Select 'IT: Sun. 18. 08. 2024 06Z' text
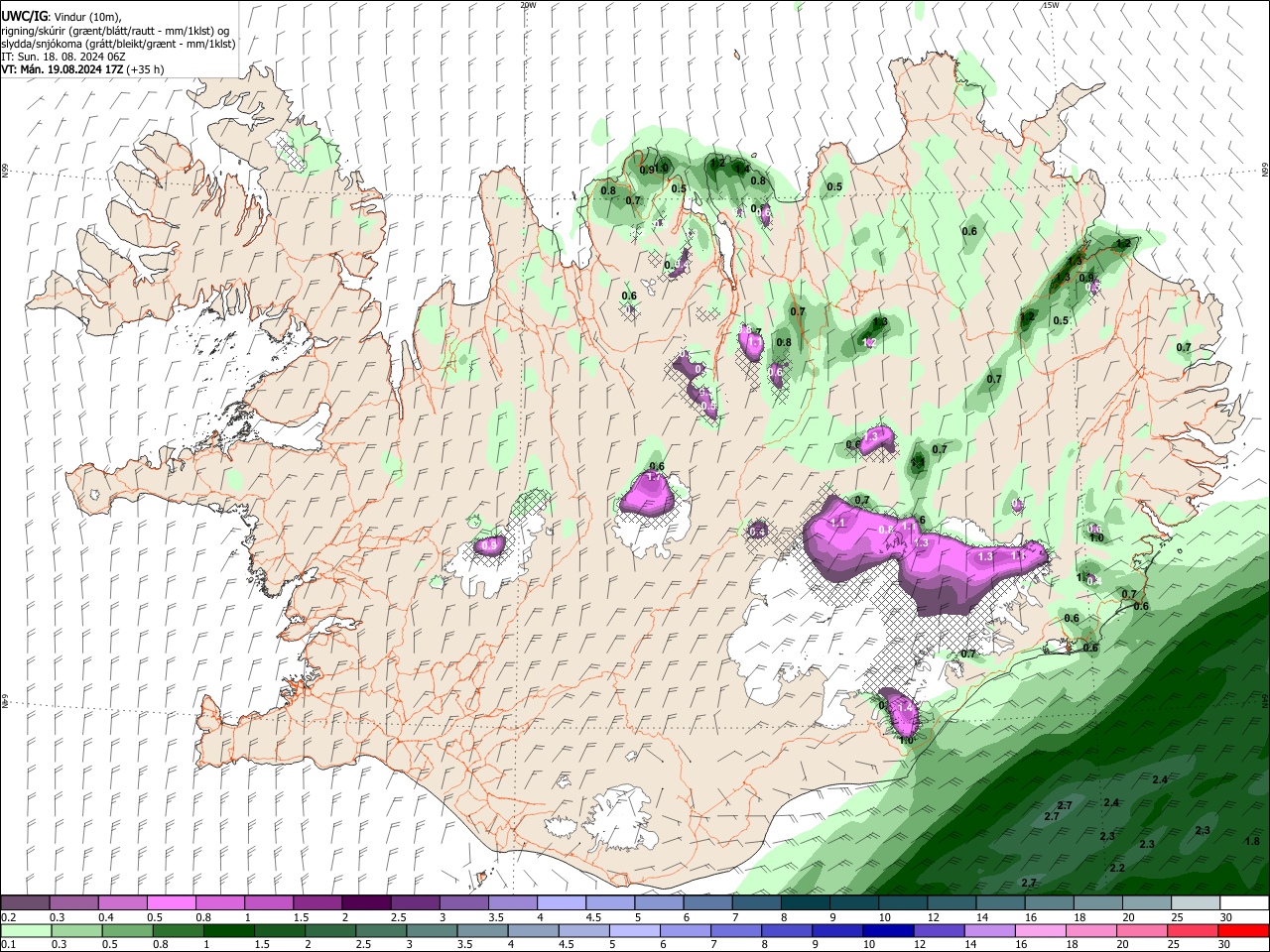This screenshot has height=952, width=1270. [63, 57]
